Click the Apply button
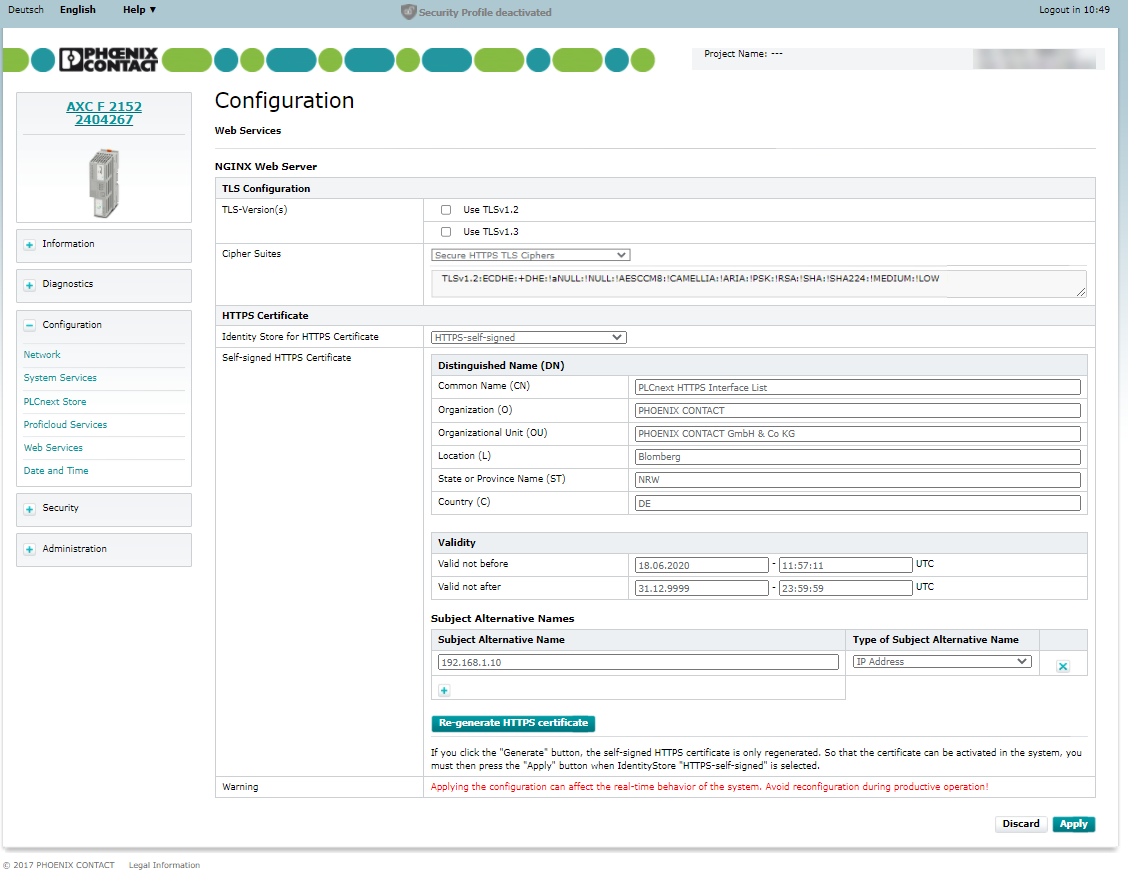 (1073, 824)
